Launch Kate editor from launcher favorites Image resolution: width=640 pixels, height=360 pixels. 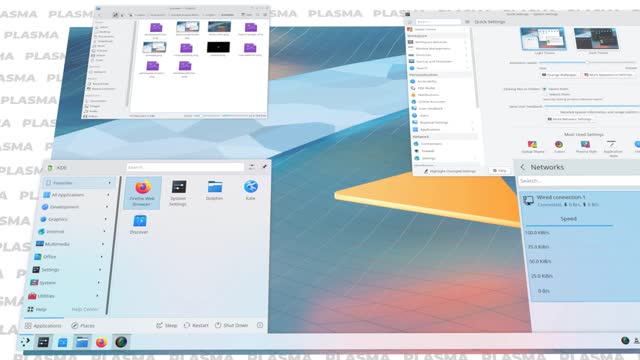click(251, 190)
